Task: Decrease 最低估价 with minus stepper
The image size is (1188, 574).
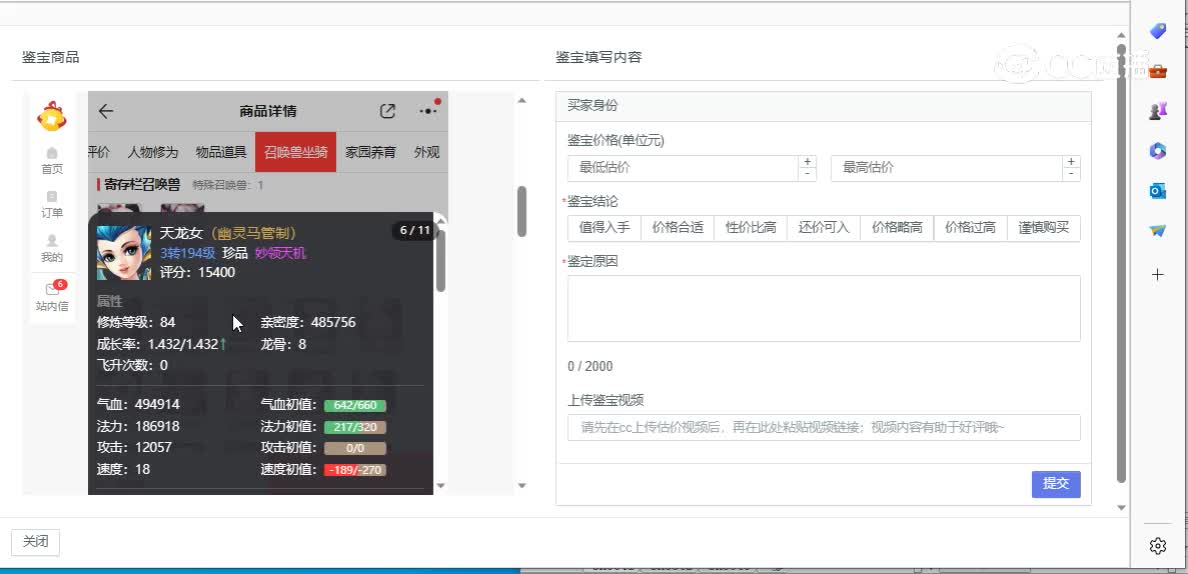Action: (807, 175)
